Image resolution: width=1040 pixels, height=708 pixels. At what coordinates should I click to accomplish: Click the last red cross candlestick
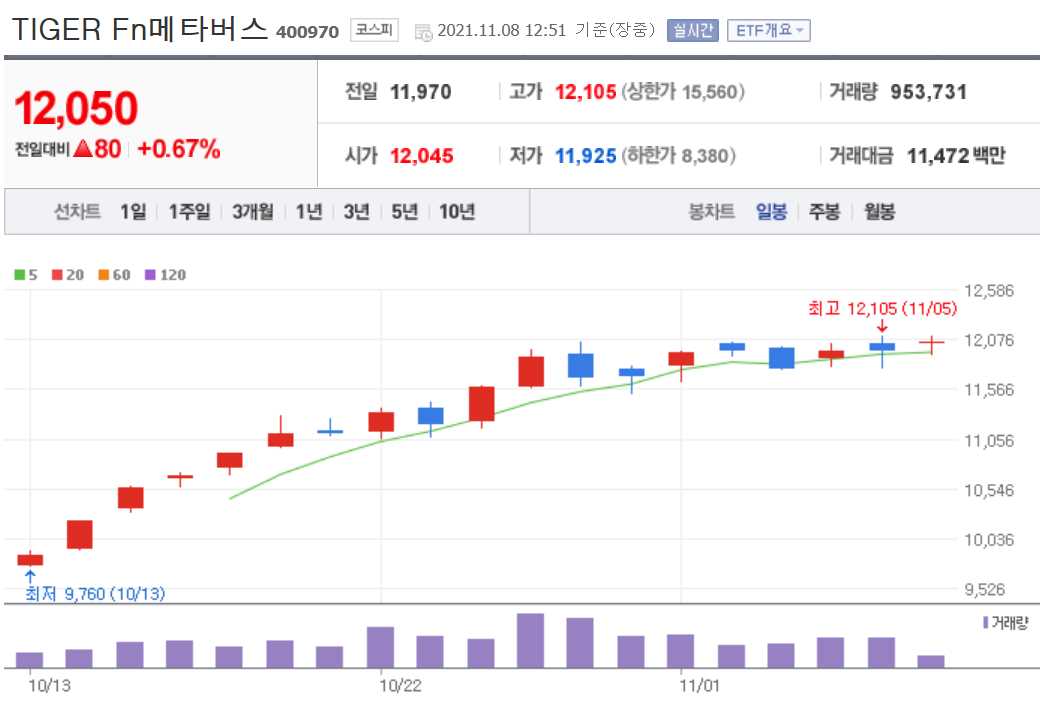[931, 344]
